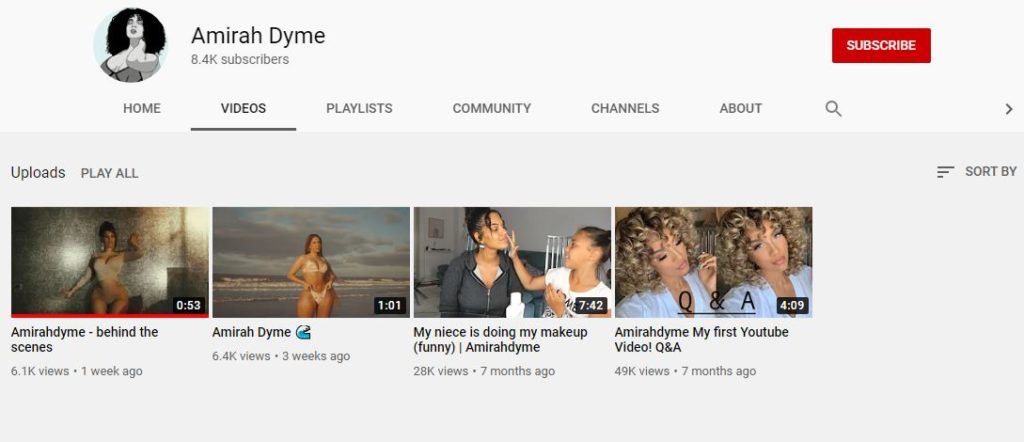Click the channel name 'Amirah Dyme' heading
This screenshot has width=1024, height=442.
258,35
